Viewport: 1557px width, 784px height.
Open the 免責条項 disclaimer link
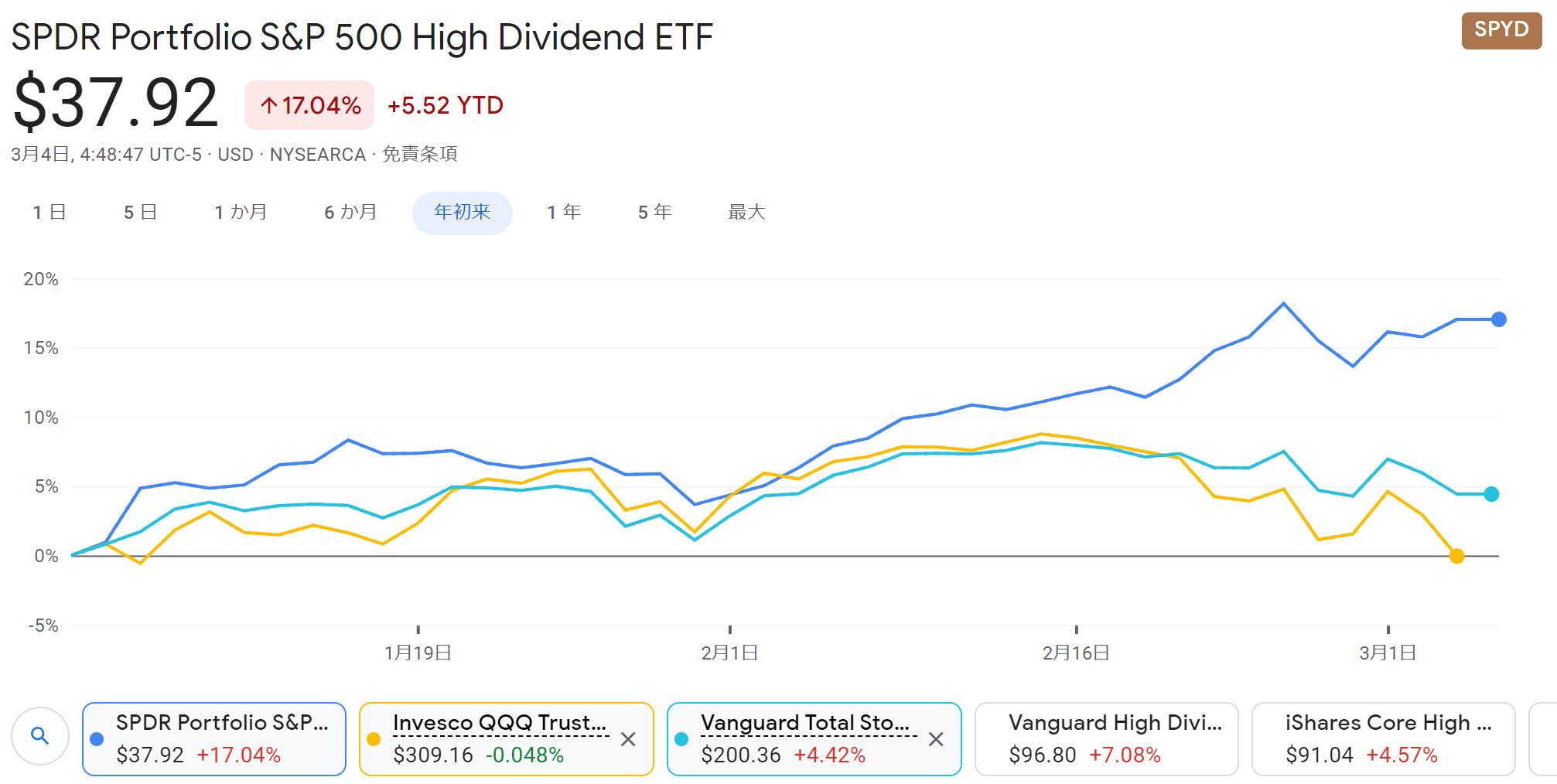[419, 155]
